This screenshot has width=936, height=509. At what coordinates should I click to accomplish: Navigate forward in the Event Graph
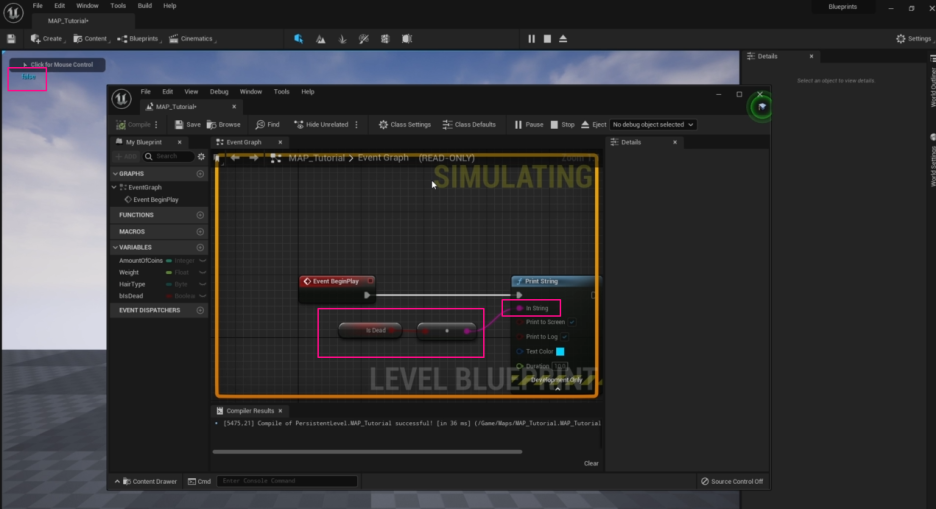(254, 158)
